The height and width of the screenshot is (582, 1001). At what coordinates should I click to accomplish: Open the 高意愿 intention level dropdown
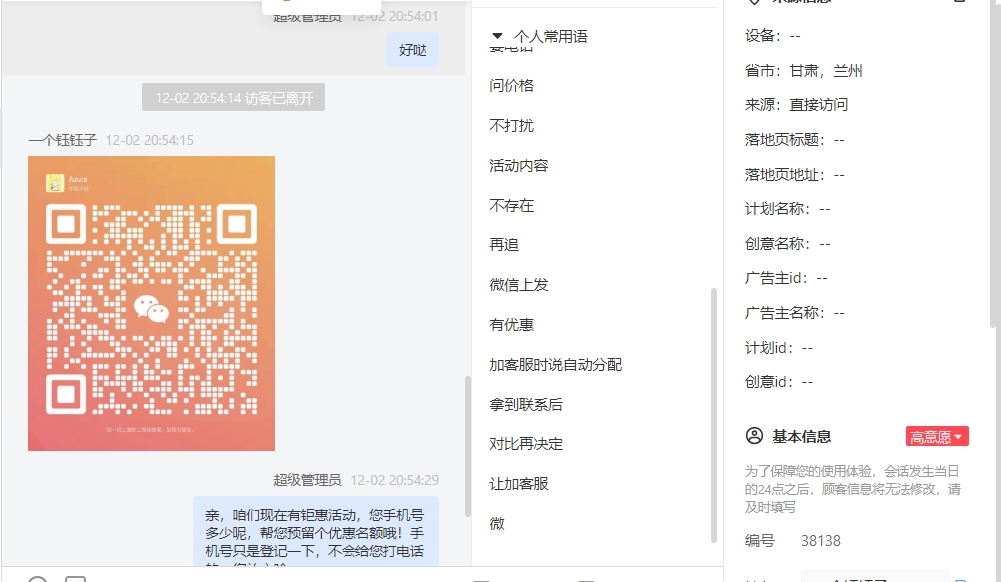pyautogui.click(x=937, y=436)
